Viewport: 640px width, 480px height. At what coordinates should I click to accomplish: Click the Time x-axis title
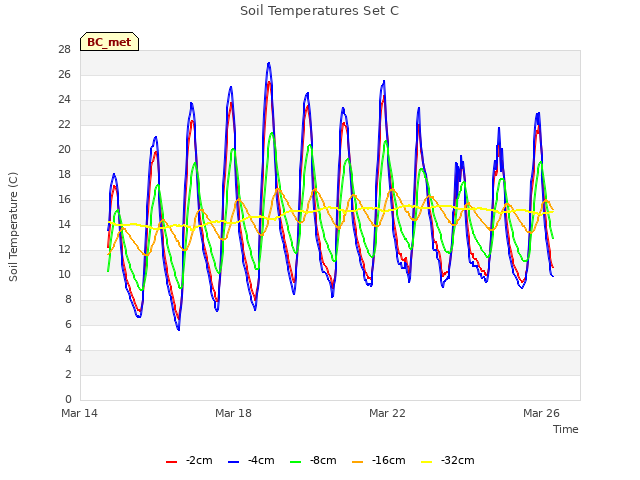point(566,429)
